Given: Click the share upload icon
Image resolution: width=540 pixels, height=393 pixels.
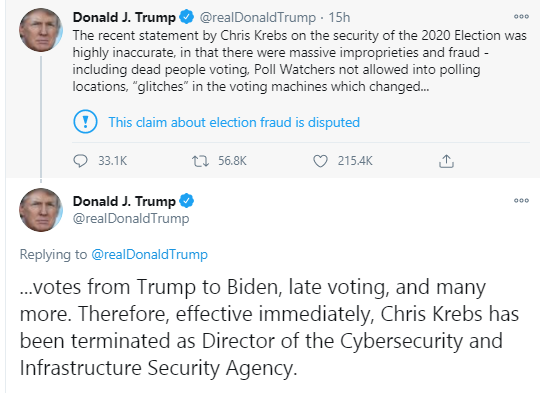Looking at the screenshot, I should click(x=446, y=161).
